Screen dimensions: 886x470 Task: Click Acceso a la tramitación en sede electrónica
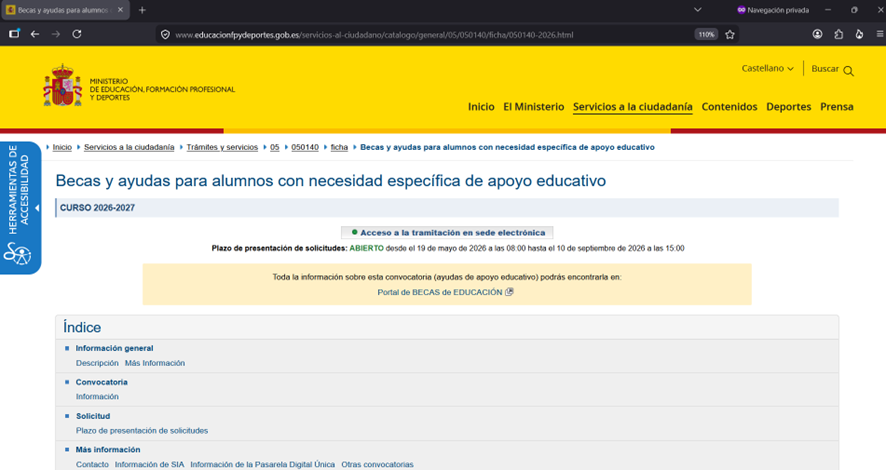447,233
